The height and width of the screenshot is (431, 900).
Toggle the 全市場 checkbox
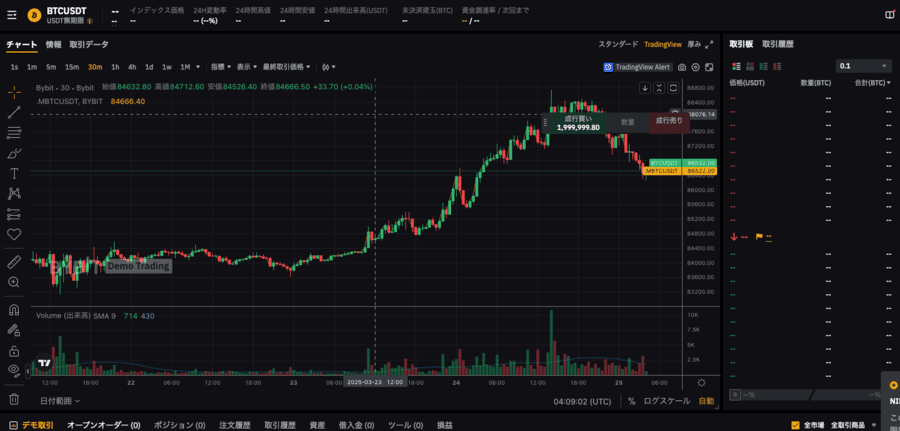click(795, 425)
